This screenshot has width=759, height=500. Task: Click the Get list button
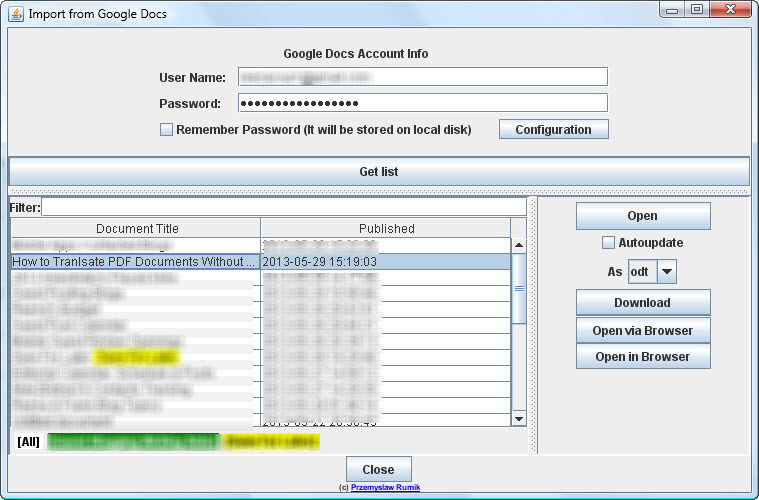(379, 171)
